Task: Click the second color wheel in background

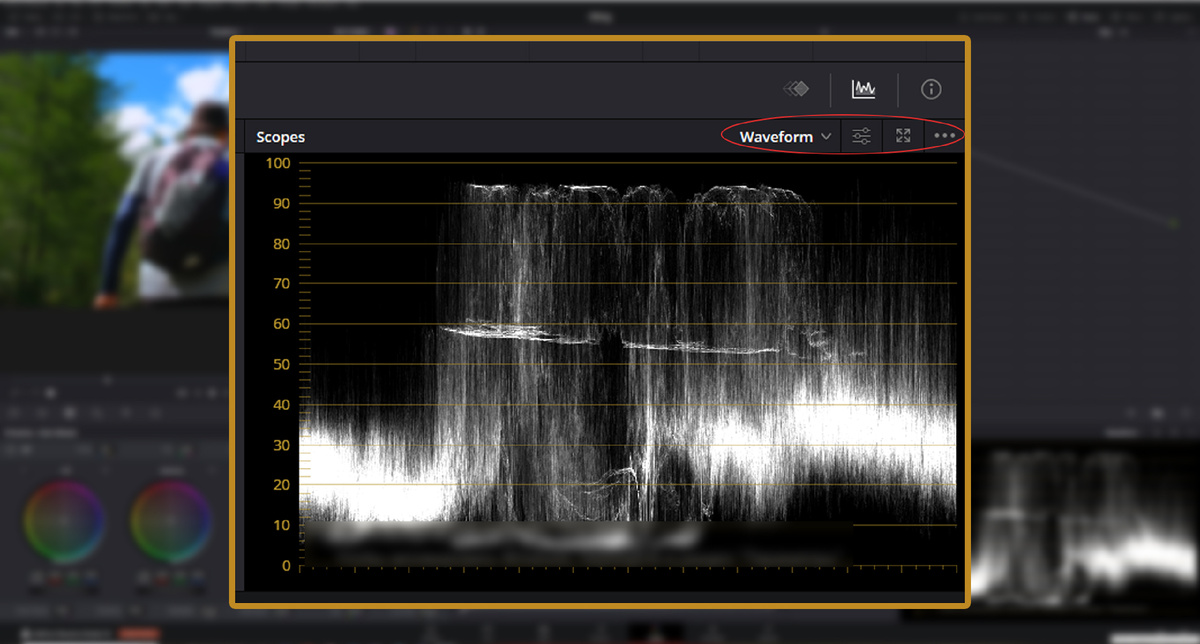Action: coord(170,520)
